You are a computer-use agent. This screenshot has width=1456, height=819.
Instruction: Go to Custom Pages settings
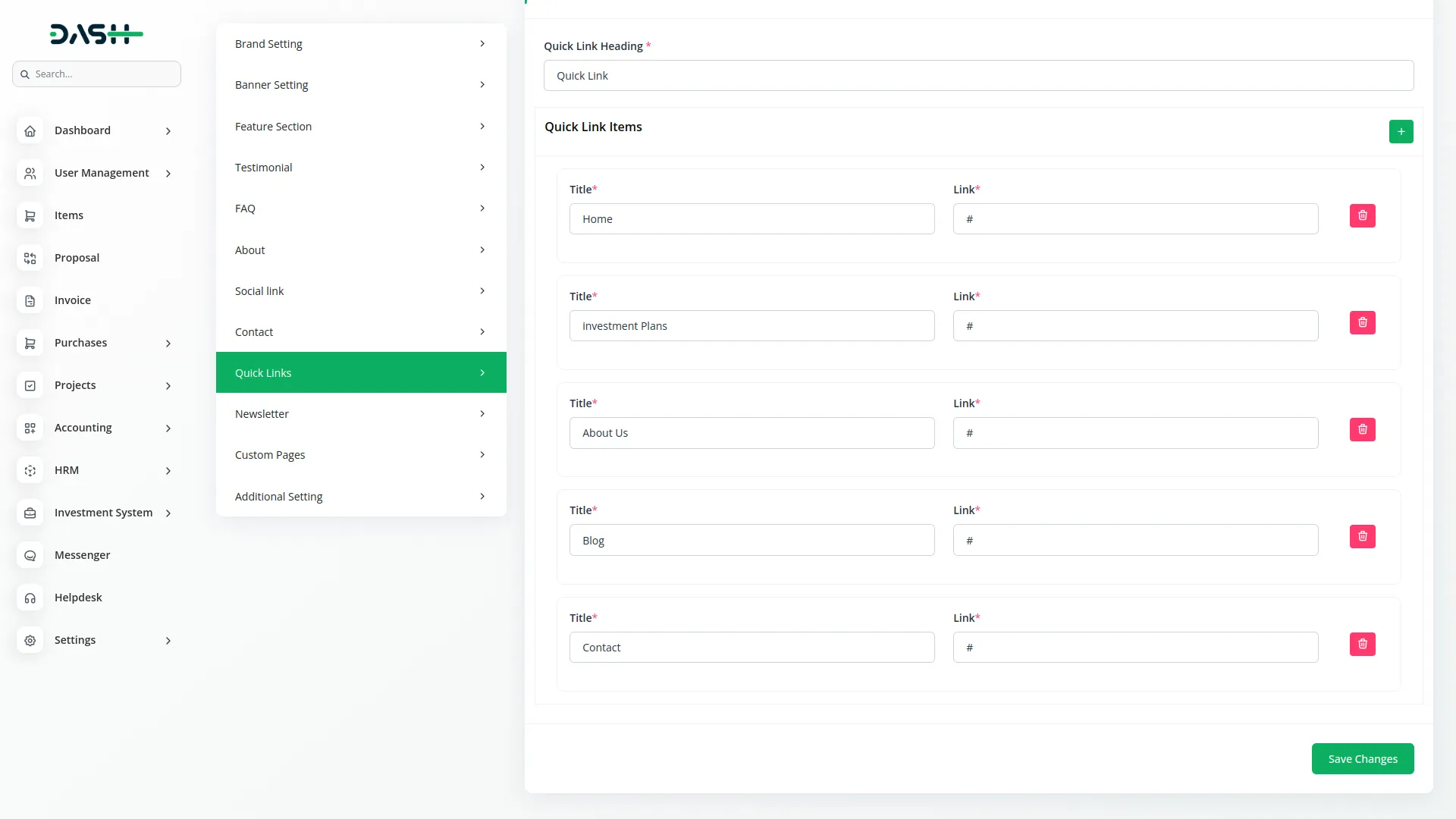[x=360, y=455]
